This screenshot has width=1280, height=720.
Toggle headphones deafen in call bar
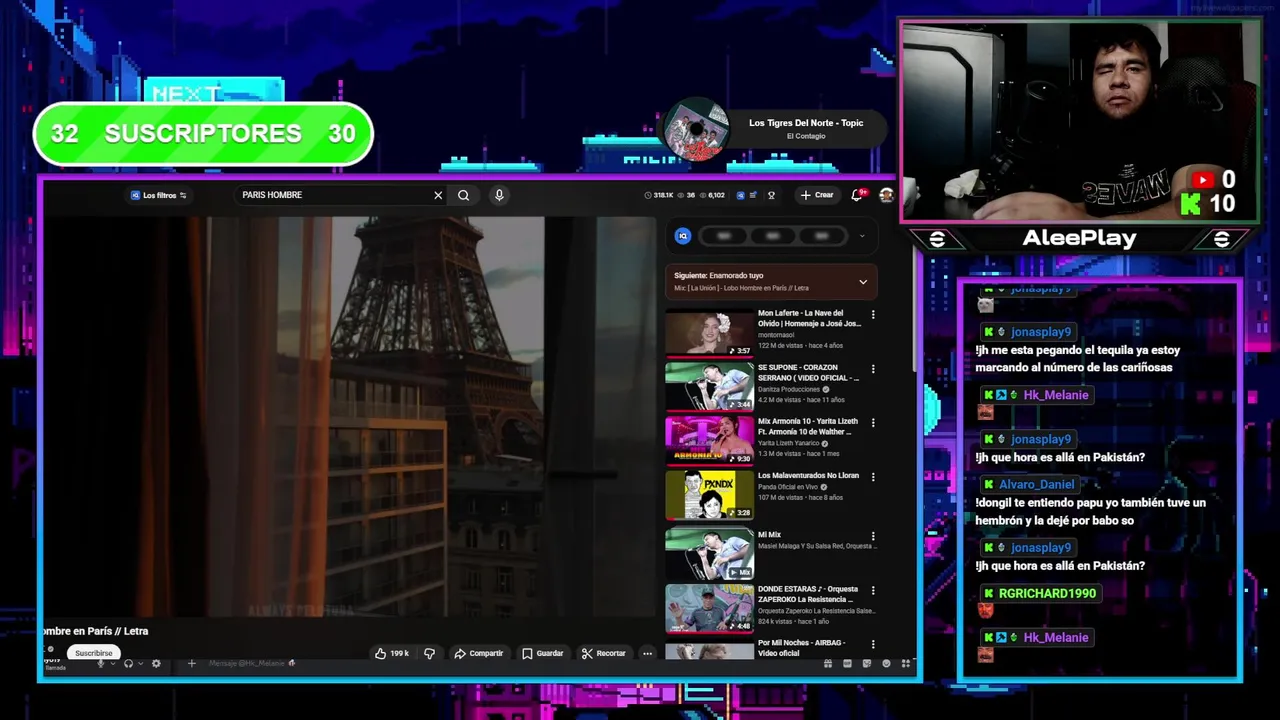pos(128,664)
